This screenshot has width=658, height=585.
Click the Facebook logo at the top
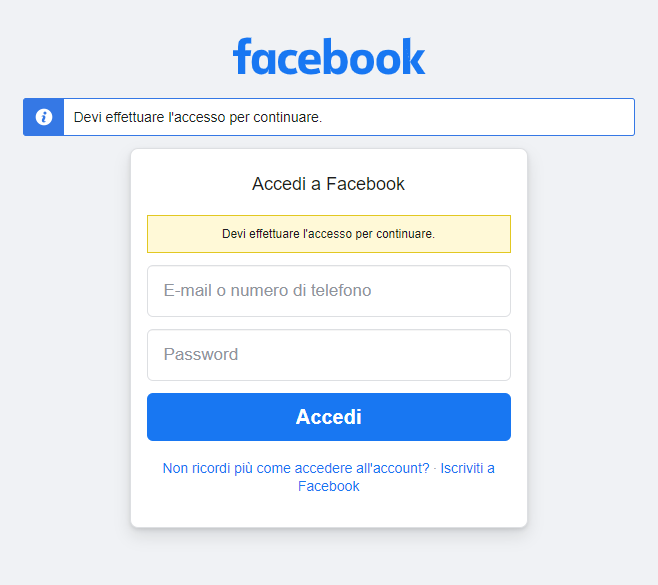click(329, 57)
